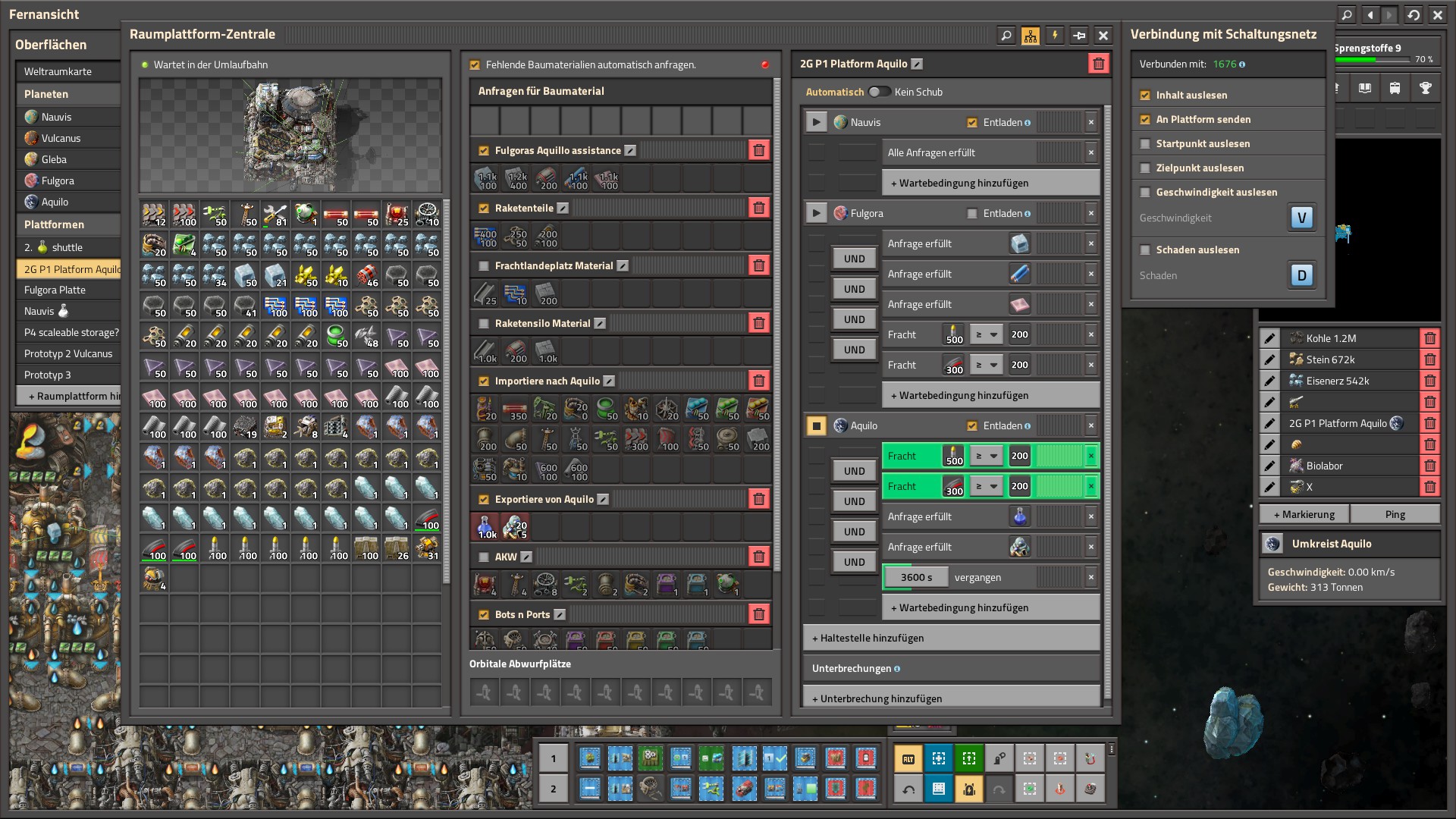Delete the Raketenteile request group
The height and width of the screenshot is (819, 1456).
coord(758,208)
